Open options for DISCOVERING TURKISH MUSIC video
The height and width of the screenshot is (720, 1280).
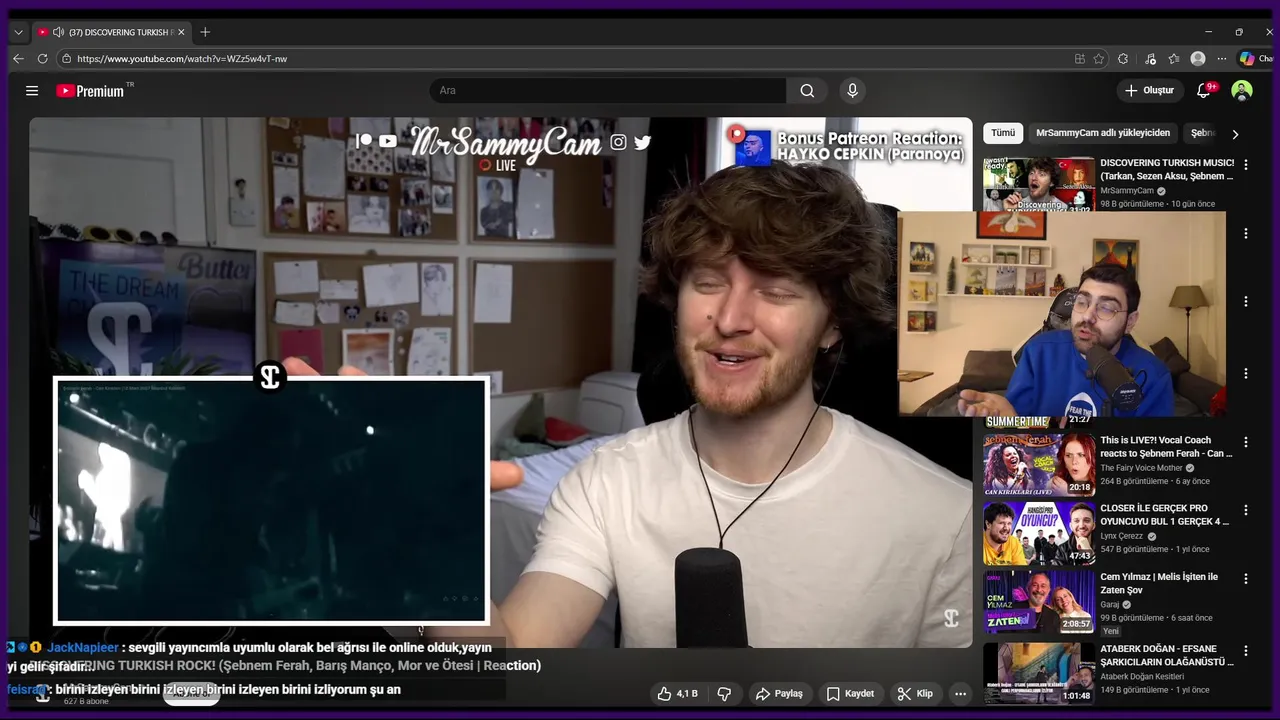[x=1246, y=164]
